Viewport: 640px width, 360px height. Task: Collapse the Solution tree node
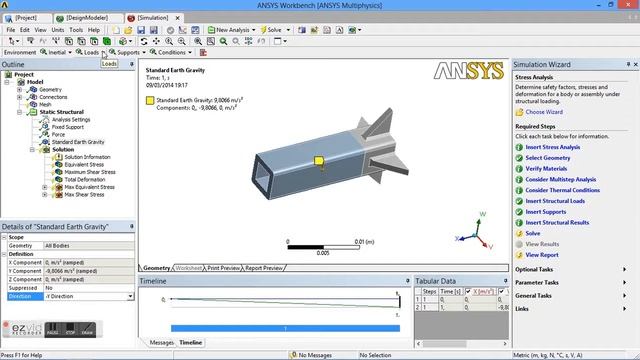32,150
